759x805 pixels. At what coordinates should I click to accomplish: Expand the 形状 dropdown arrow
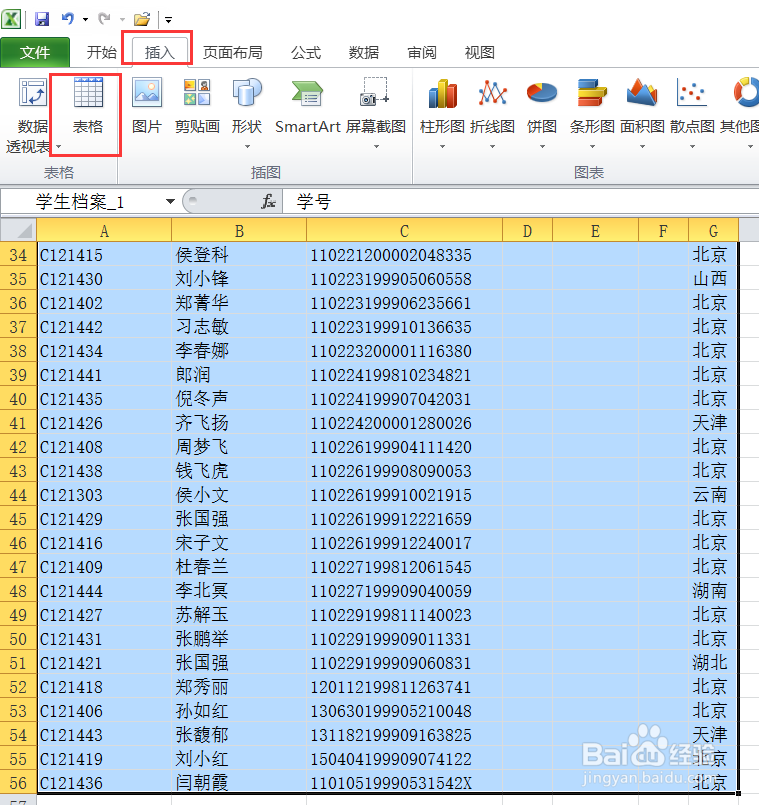(x=247, y=147)
